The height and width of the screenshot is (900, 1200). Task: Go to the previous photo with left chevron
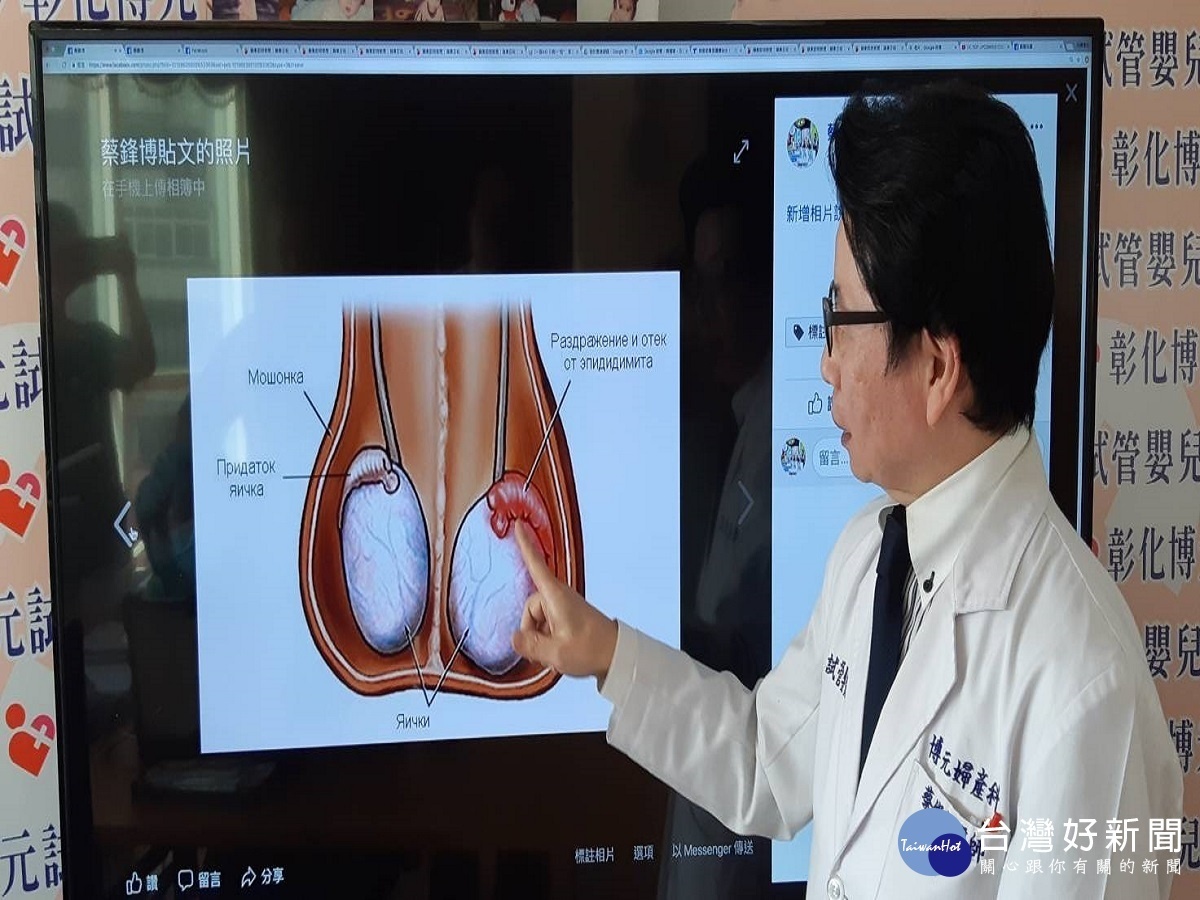pos(124,524)
